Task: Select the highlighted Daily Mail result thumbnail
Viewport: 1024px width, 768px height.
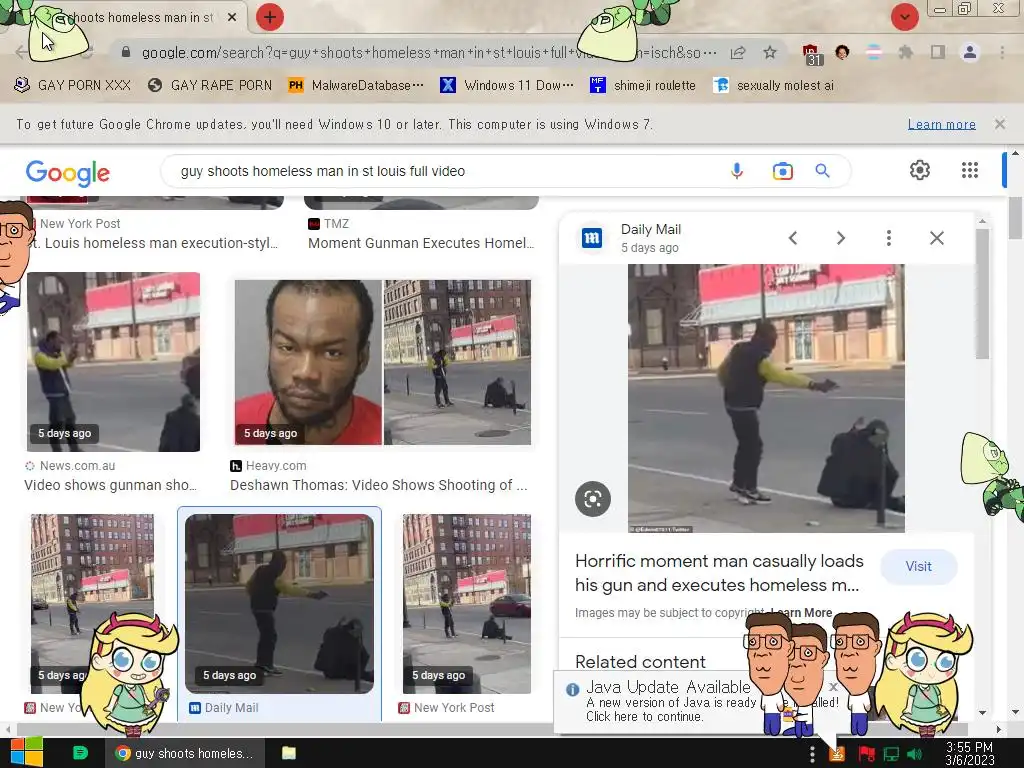Action: (x=280, y=603)
